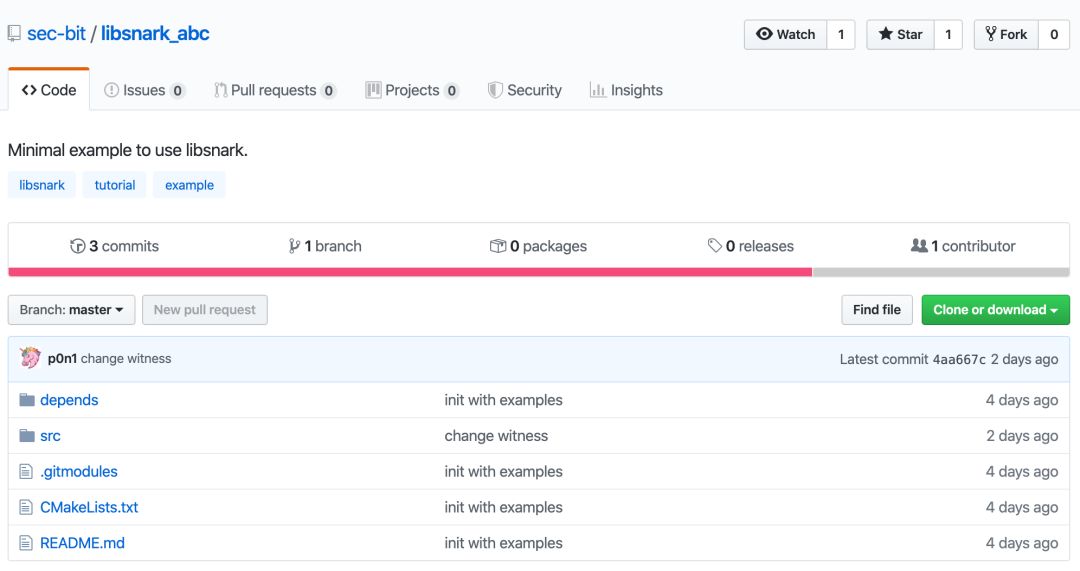Watch this repository
The width and height of the screenshot is (1080, 571).
coord(786,34)
